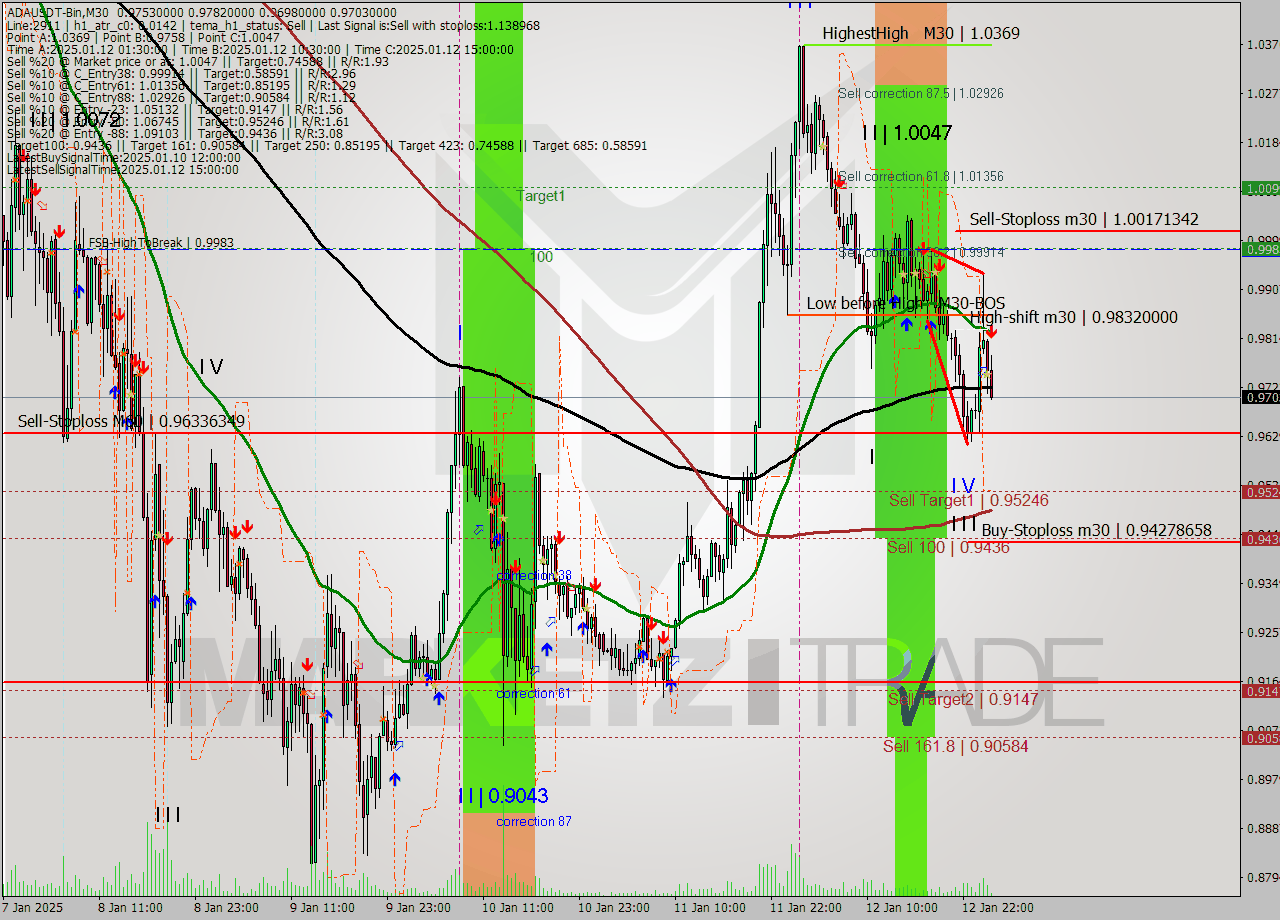Click the '12 Jan 10:00' time axis label
The height and width of the screenshot is (920, 1280).
coord(901,908)
